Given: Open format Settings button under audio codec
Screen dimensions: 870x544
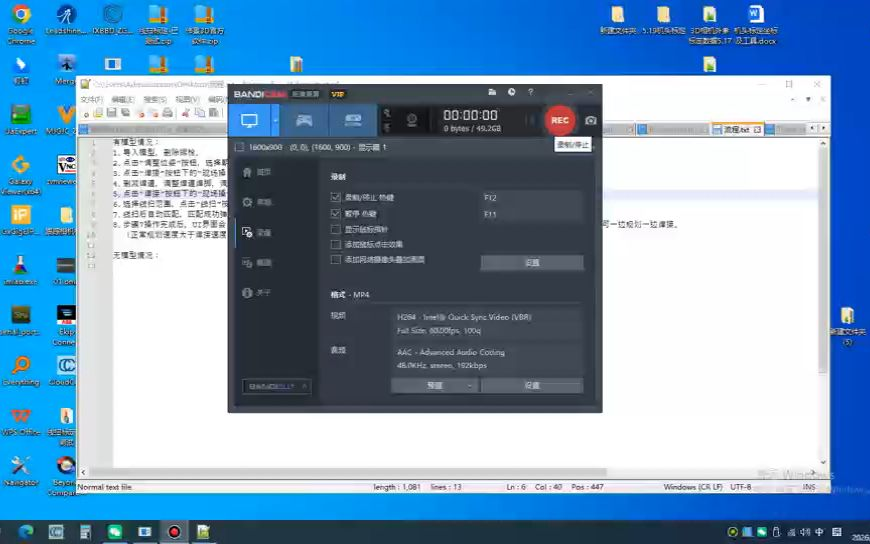Looking at the screenshot, I should pyautogui.click(x=532, y=385).
